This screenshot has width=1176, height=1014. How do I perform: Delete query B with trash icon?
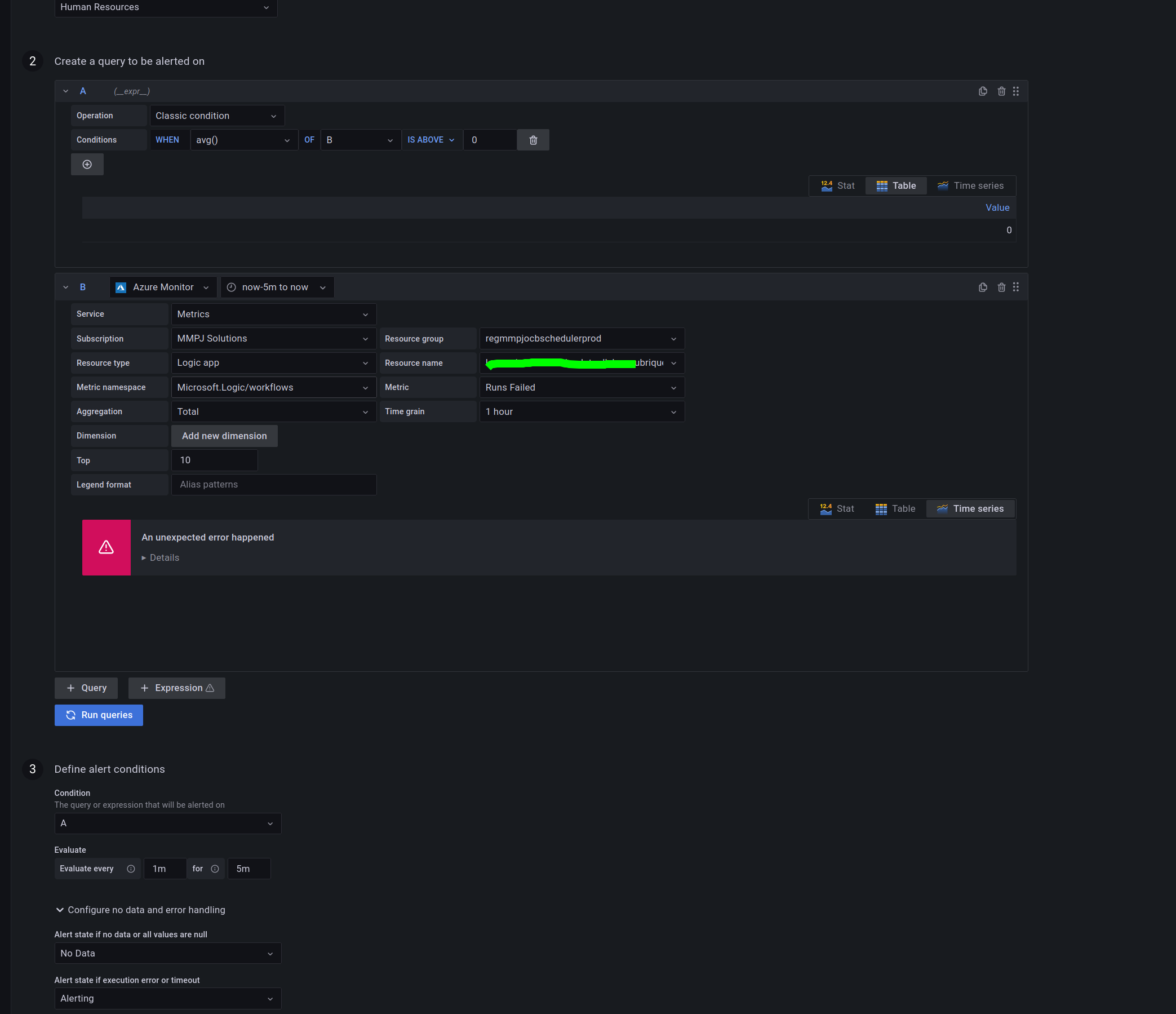pyautogui.click(x=1001, y=287)
